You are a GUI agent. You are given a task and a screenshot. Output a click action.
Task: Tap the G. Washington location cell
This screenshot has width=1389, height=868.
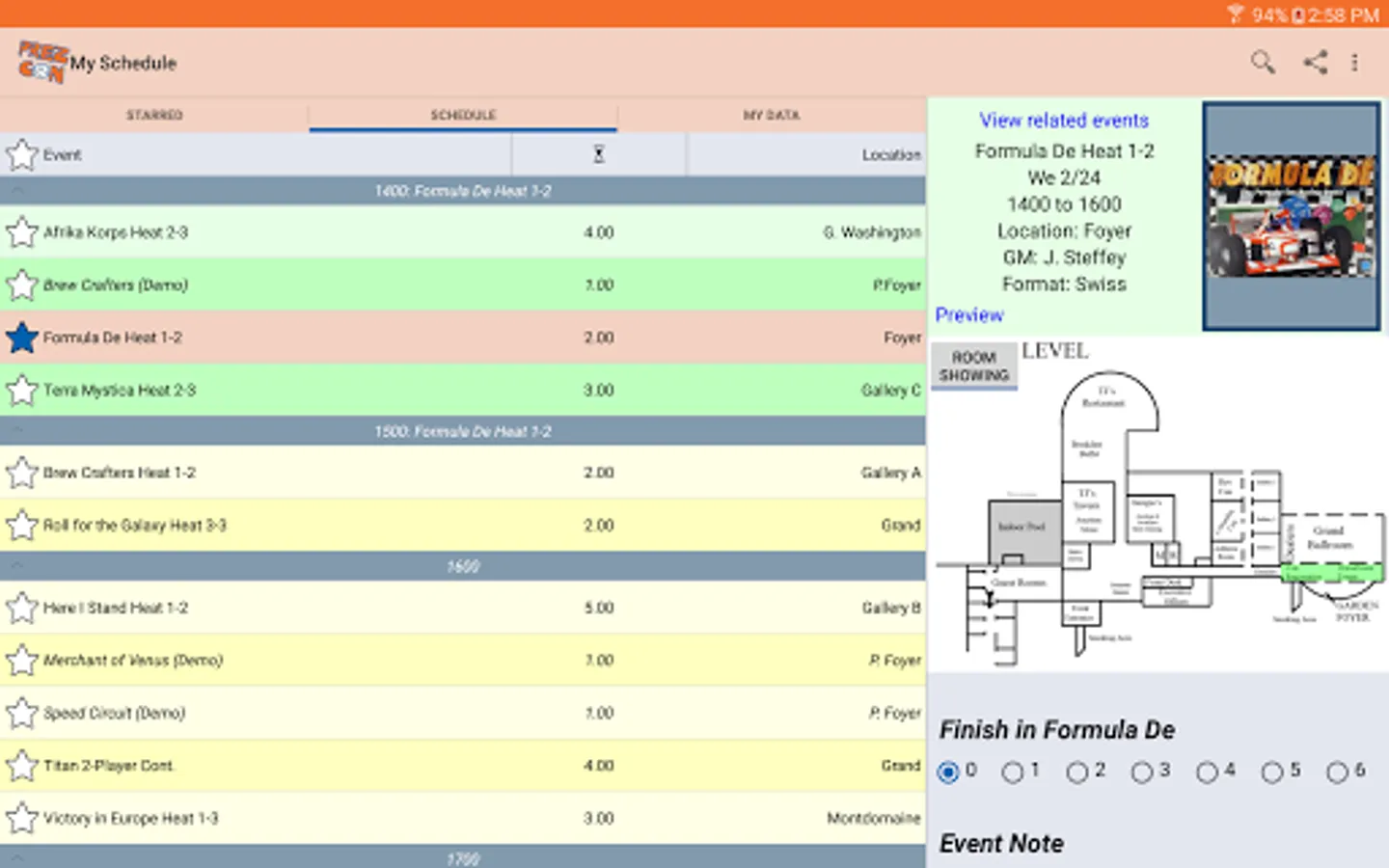(x=871, y=232)
